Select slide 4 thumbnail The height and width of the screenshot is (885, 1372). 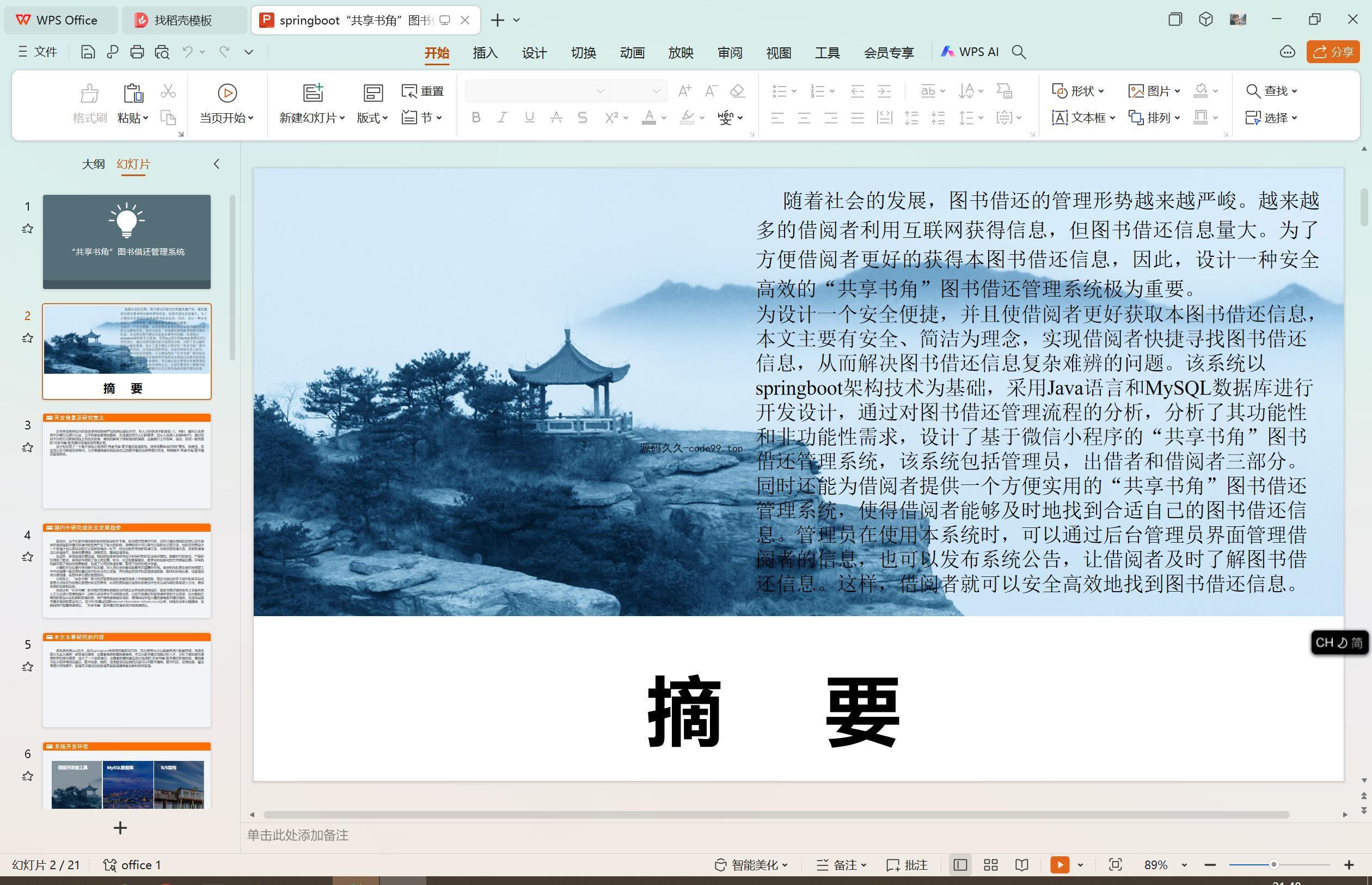[x=126, y=570]
